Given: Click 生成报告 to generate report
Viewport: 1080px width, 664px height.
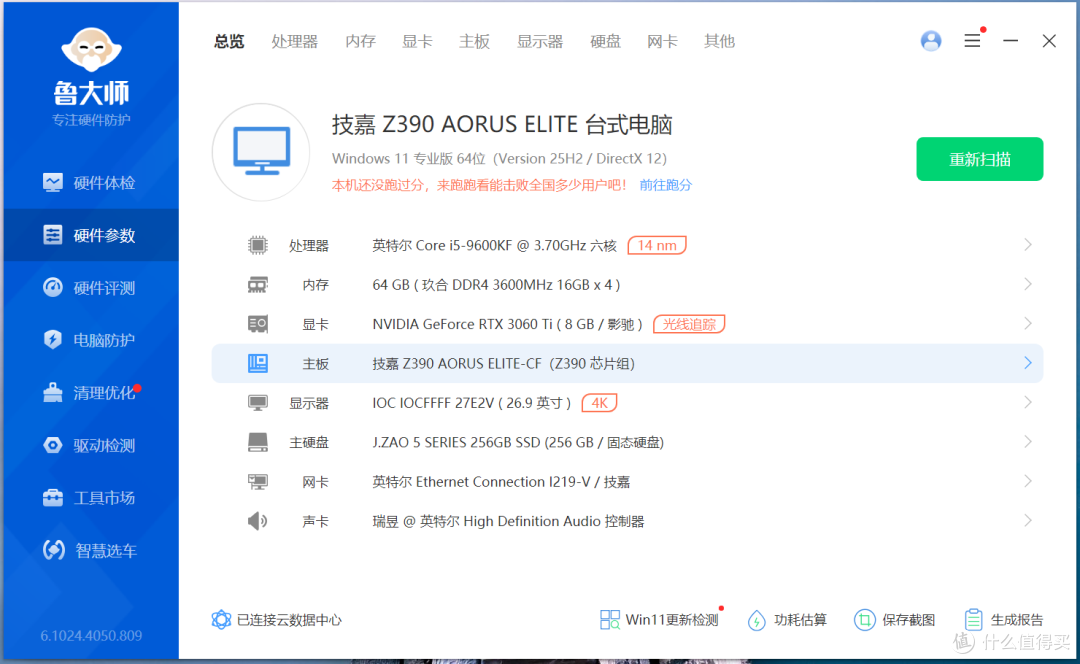Looking at the screenshot, I should click(1004, 619).
